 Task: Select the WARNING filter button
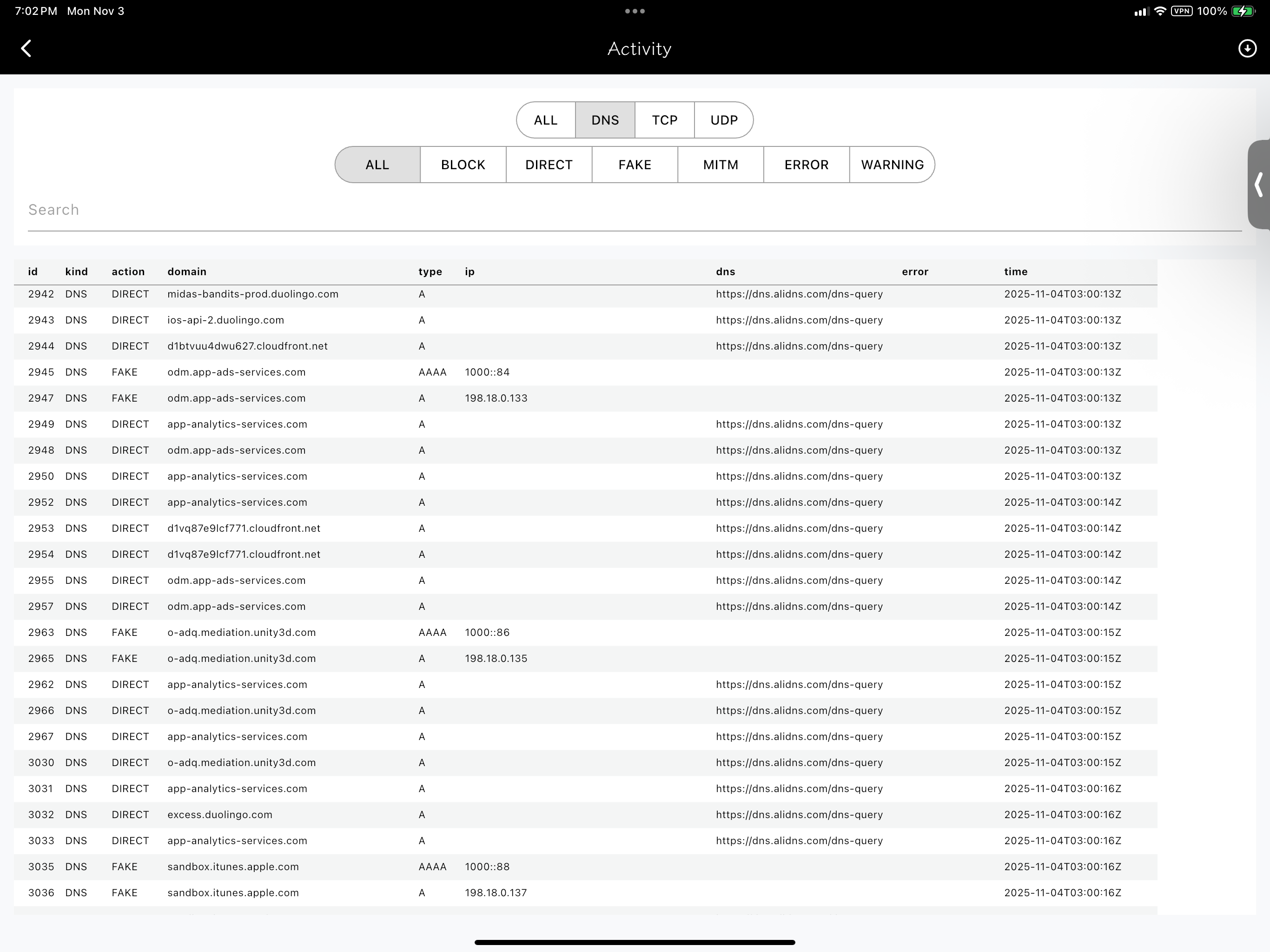[892, 165]
